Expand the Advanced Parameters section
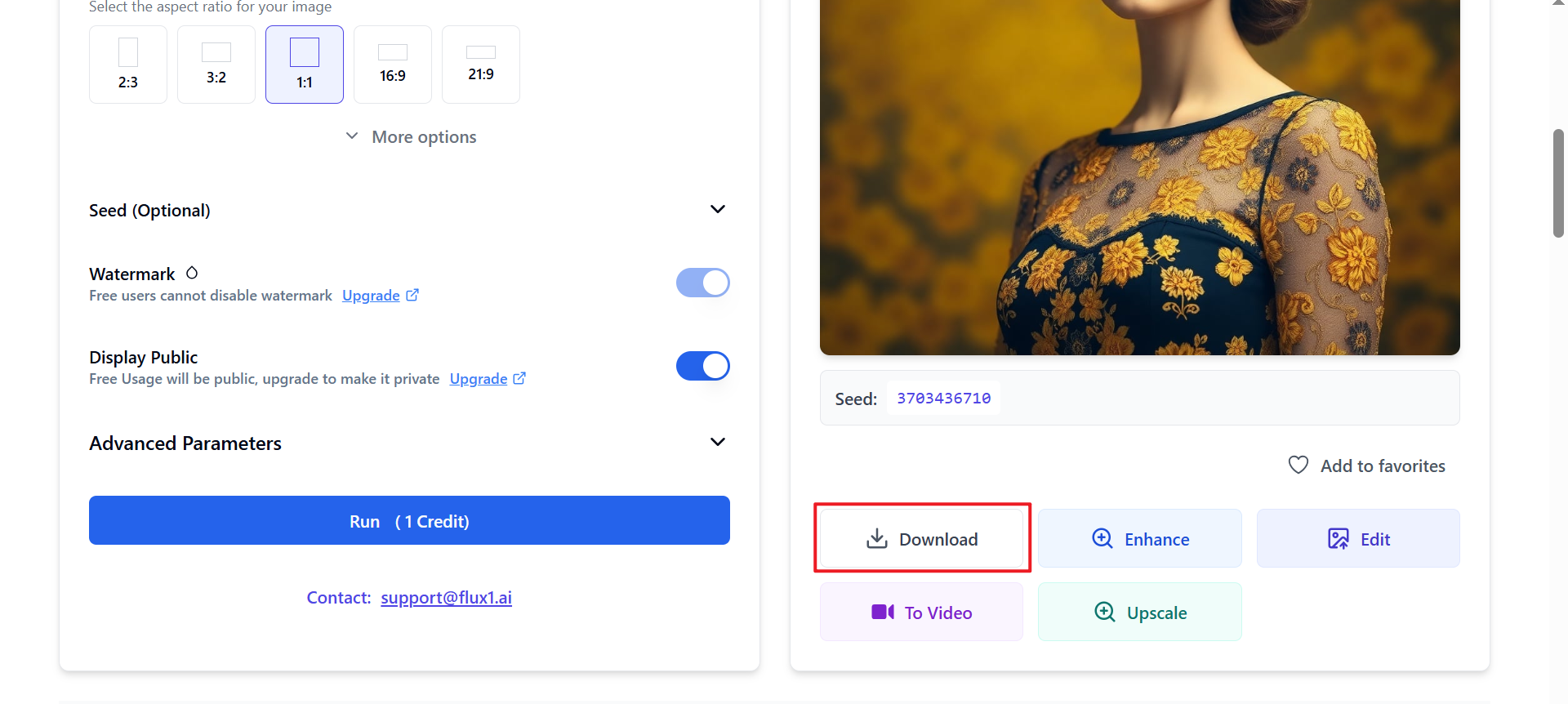Screen dimensions: 1568x704 point(717,443)
